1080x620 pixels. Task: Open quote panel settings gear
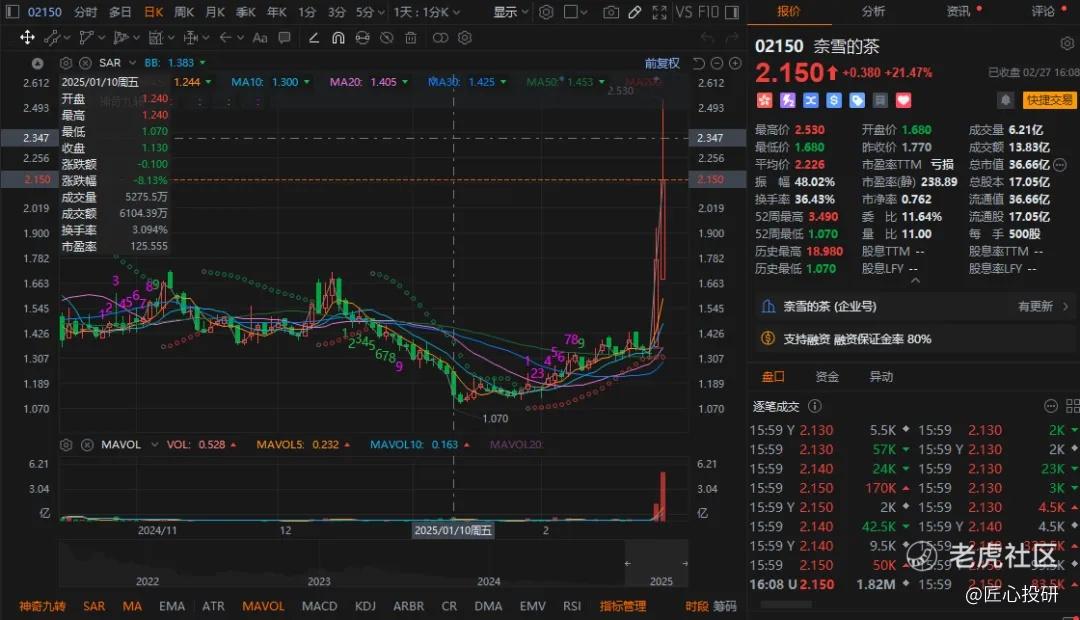click(x=1067, y=45)
